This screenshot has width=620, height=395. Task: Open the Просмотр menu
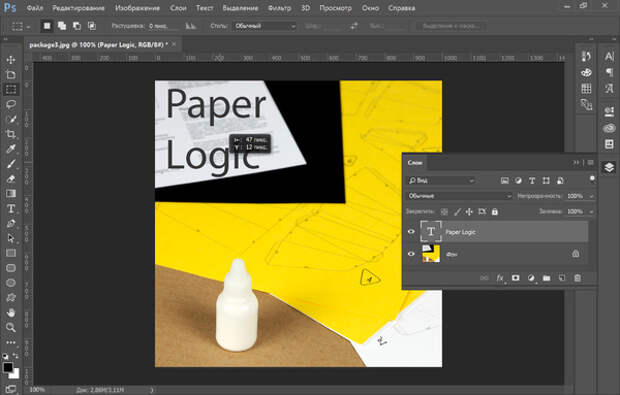(x=335, y=8)
